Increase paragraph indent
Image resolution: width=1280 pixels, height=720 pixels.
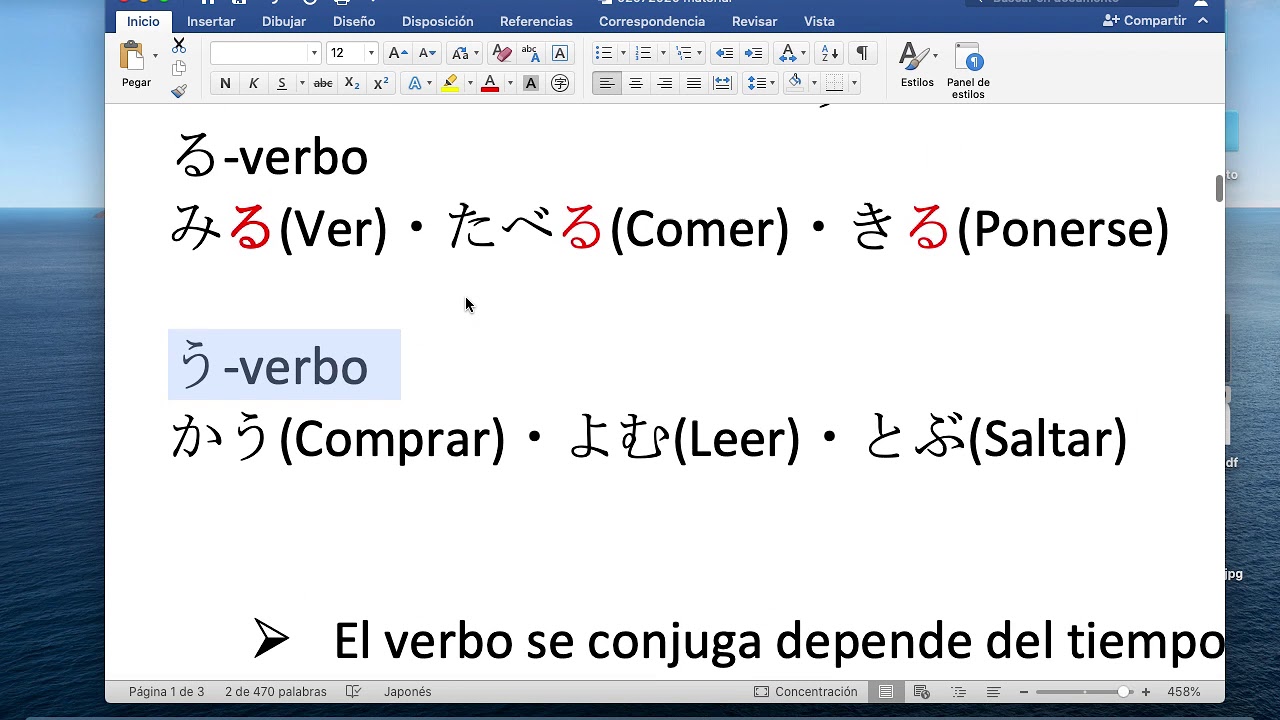(753, 53)
